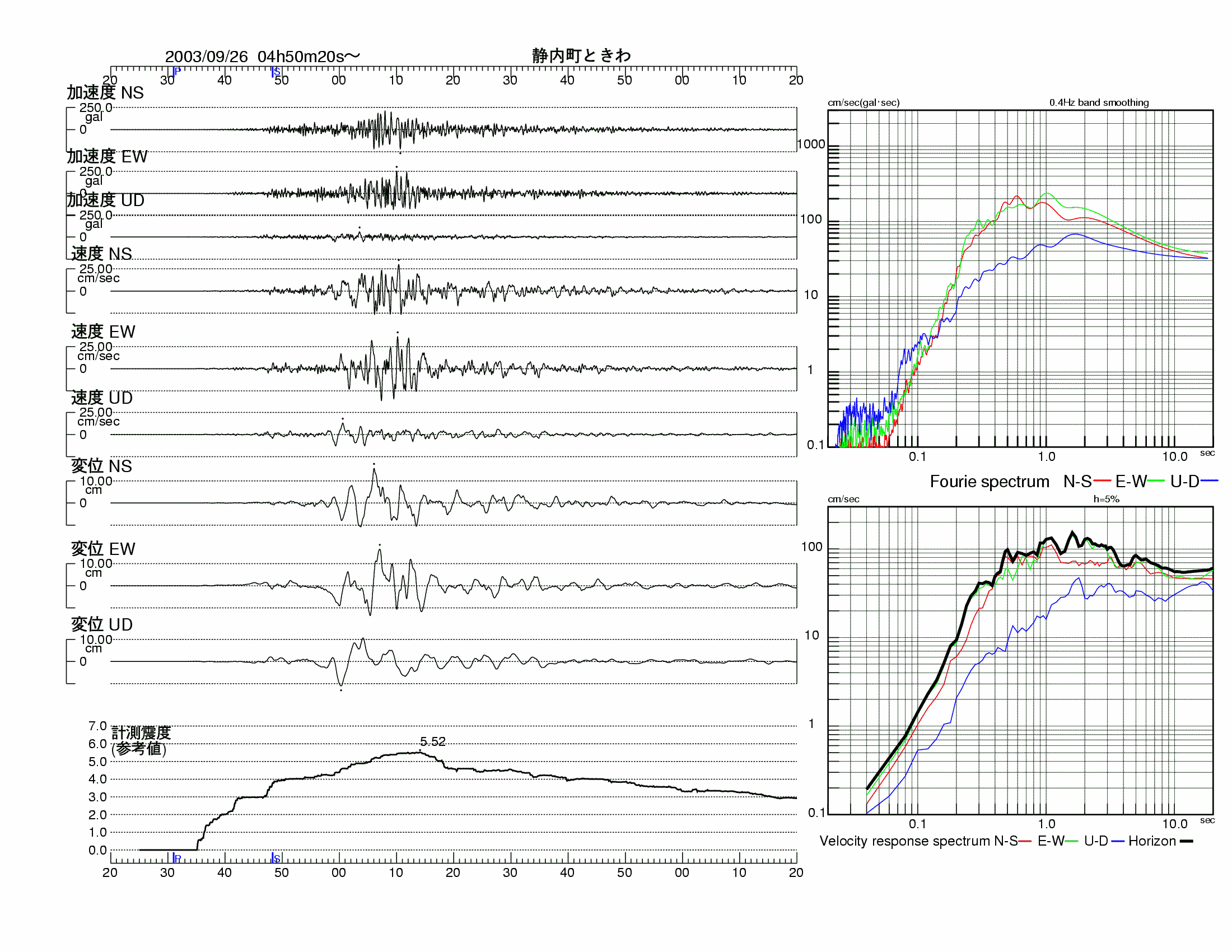Click the 計測震度 intensity chart label
The image size is (1232, 952).
141,732
